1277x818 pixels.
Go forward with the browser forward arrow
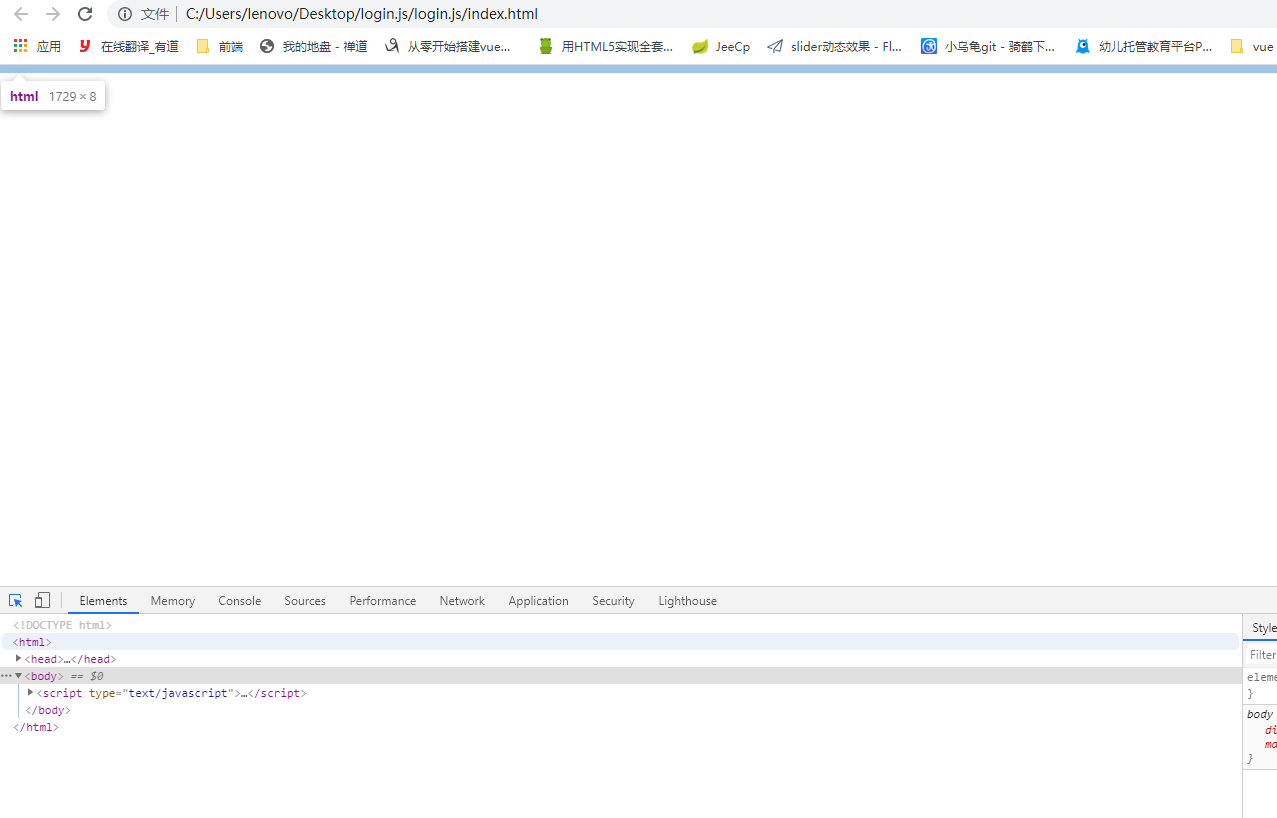[x=53, y=14]
